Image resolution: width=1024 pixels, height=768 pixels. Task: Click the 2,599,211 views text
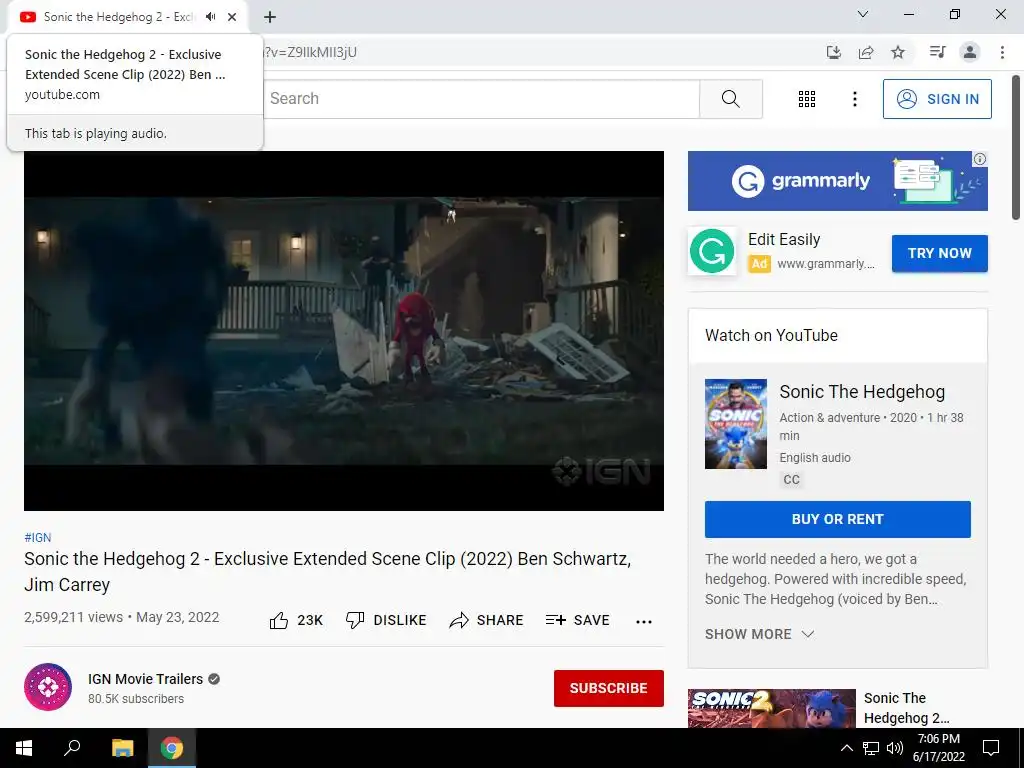pos(73,617)
